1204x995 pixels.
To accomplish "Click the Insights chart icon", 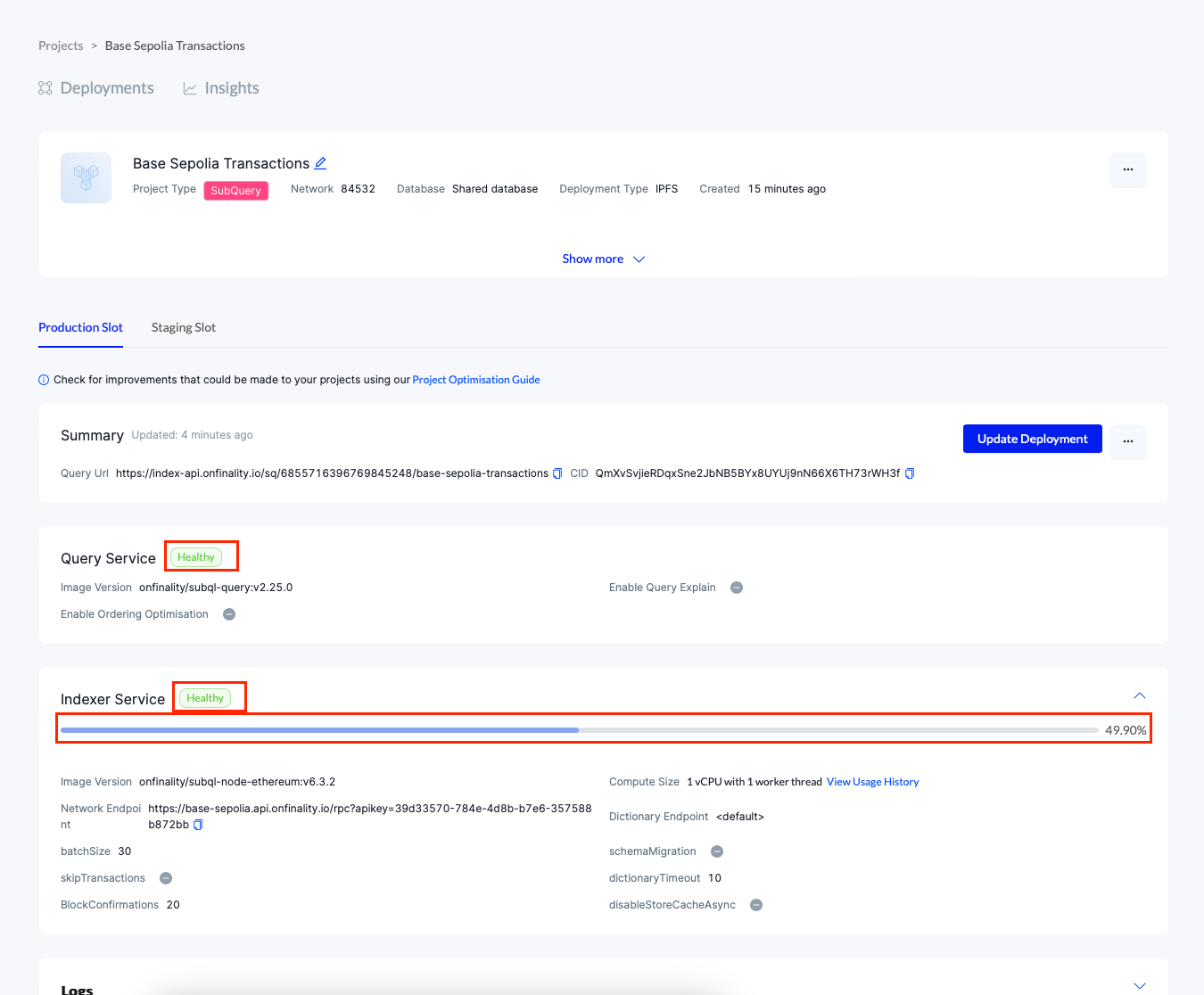I will (x=189, y=87).
